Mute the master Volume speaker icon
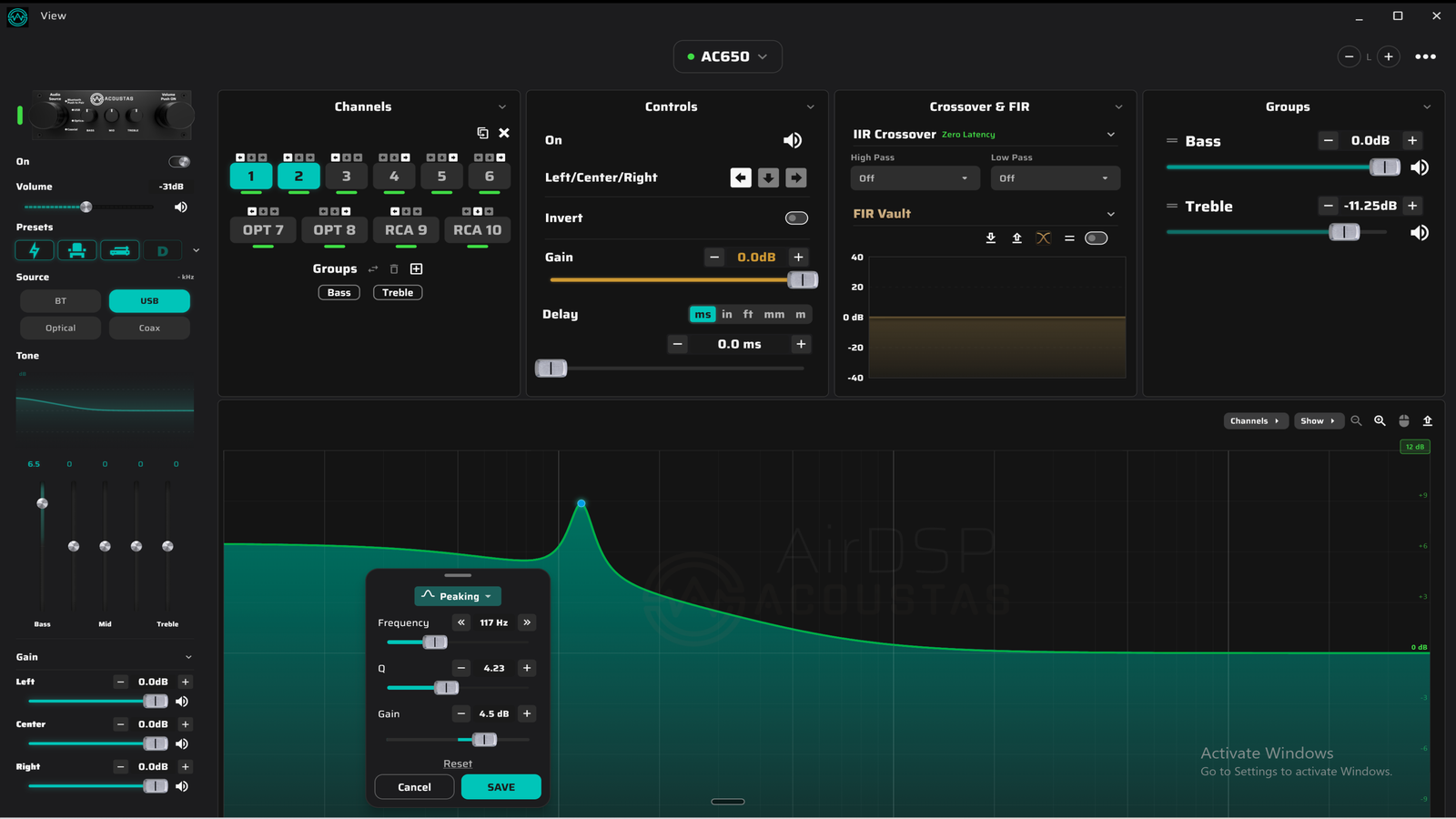The image size is (1456, 819). (181, 207)
